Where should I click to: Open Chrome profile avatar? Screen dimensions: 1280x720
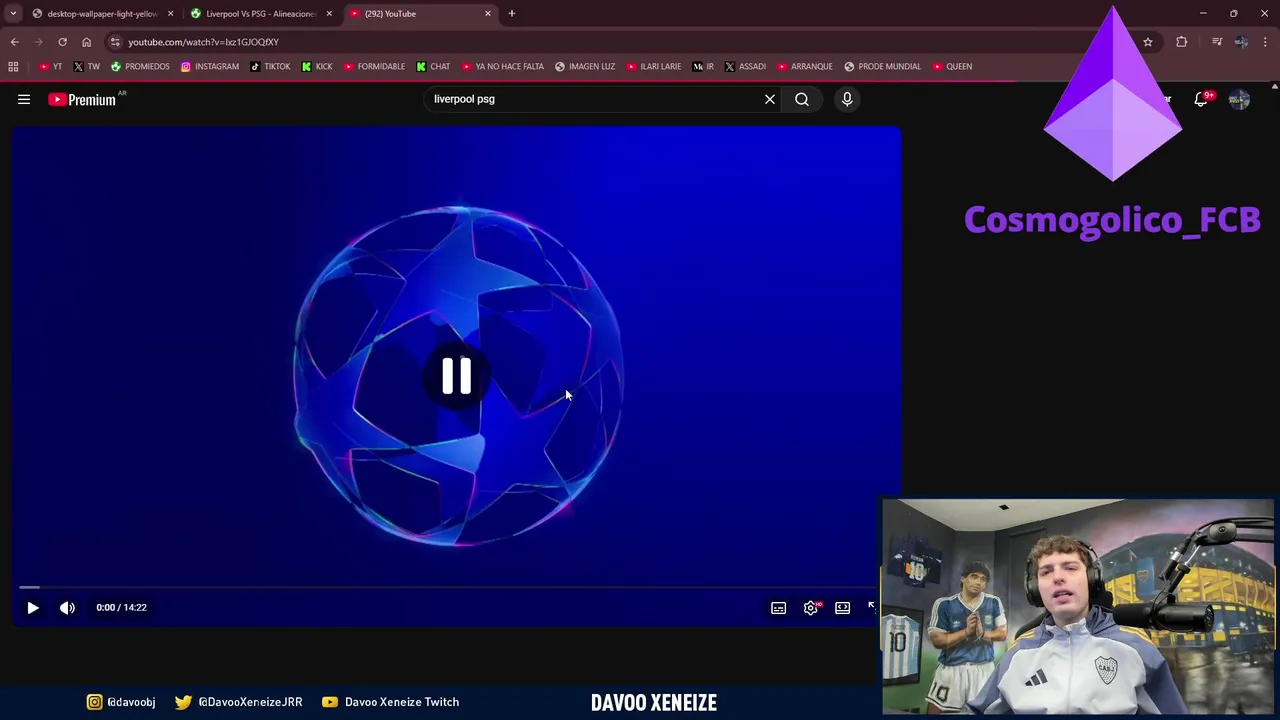tap(1241, 42)
